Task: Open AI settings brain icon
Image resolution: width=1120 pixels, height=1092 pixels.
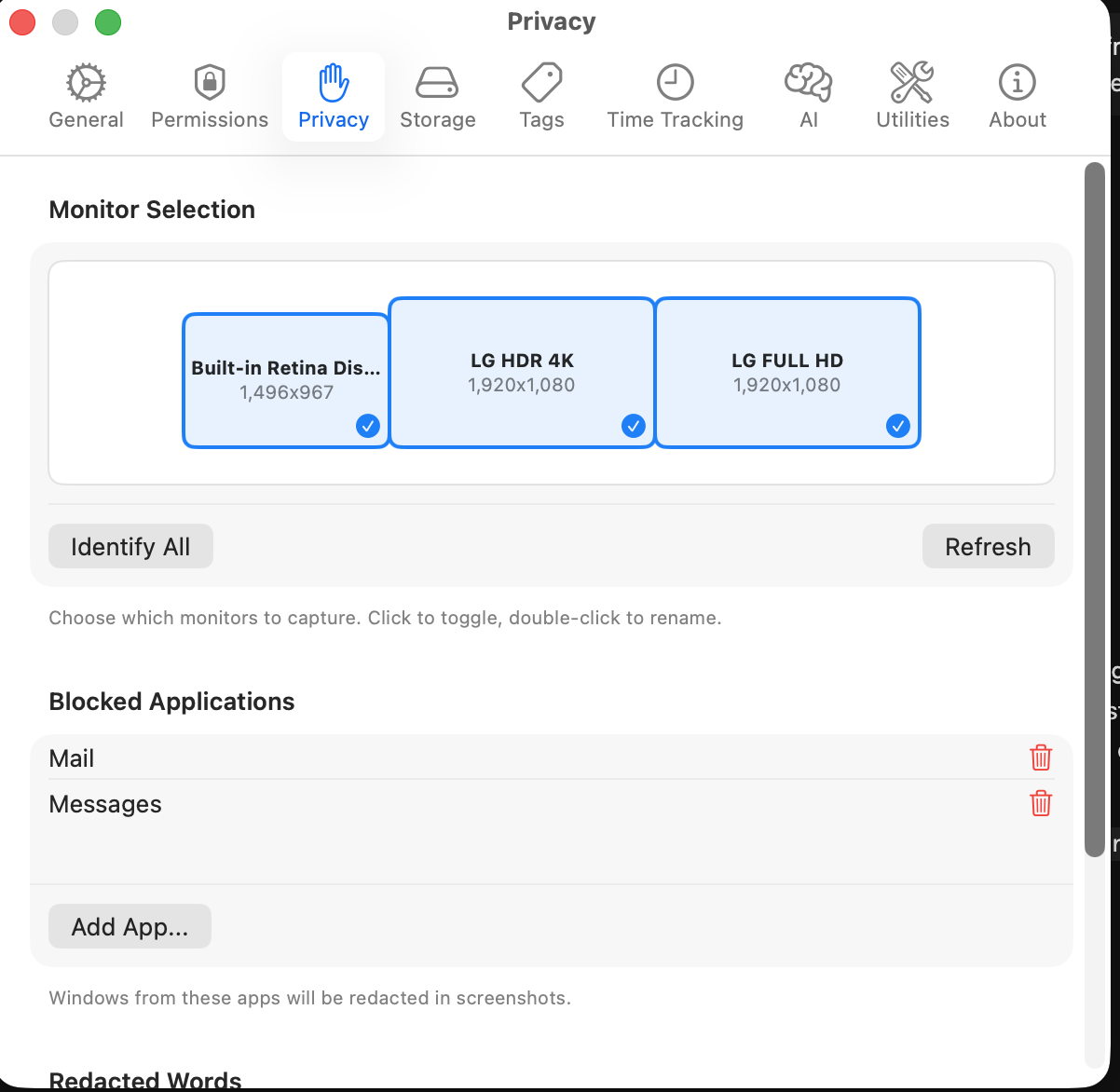Action: tap(808, 83)
